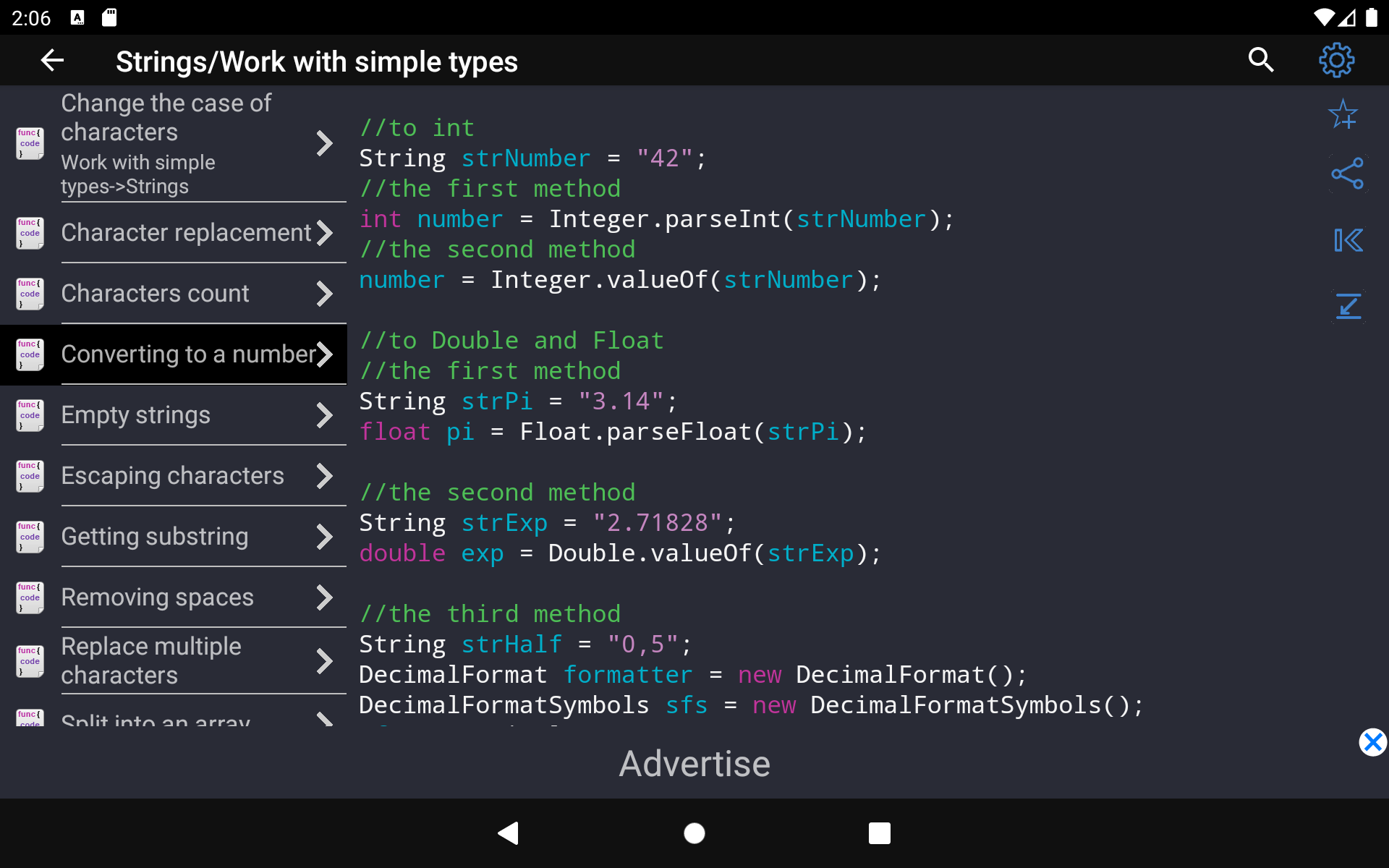Click code icon beside Characters count
Screen dimensions: 1389x868
[x=30, y=294]
